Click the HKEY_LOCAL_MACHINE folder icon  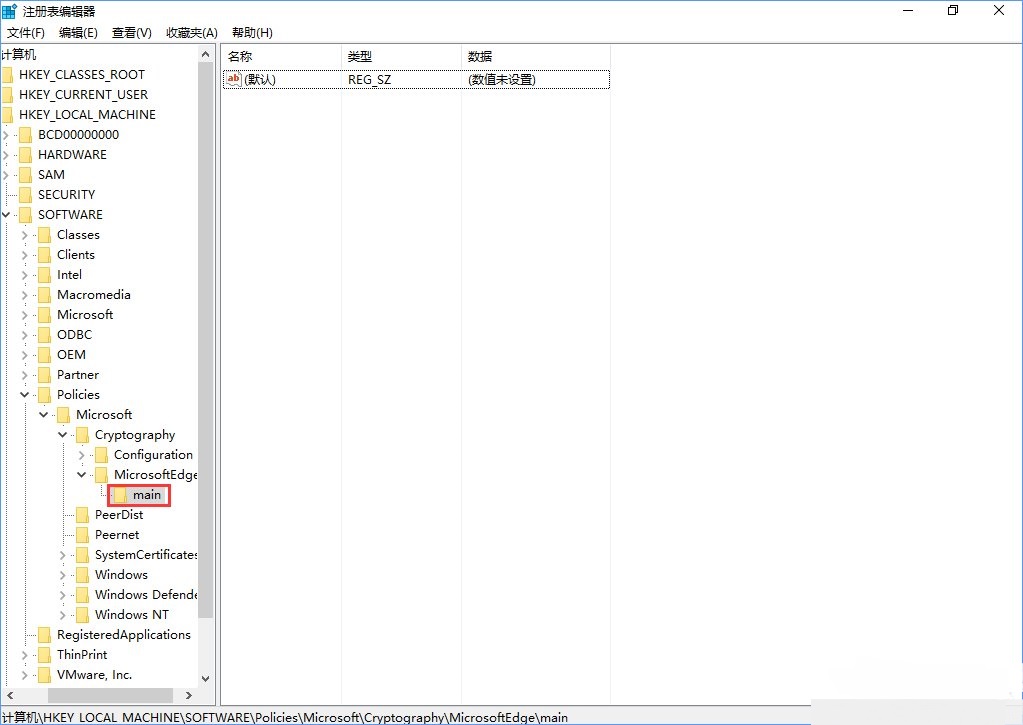[x=7, y=115]
